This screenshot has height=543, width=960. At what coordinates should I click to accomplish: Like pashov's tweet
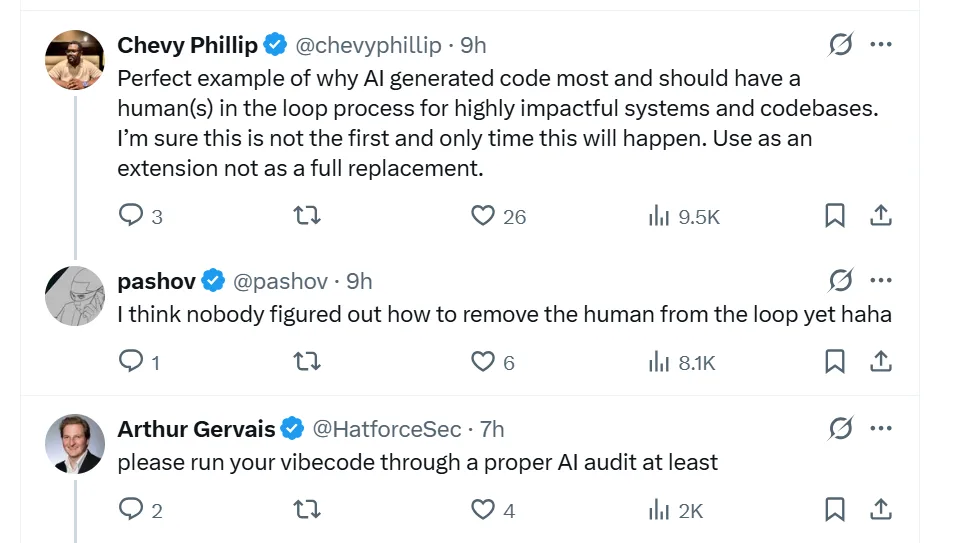(483, 362)
